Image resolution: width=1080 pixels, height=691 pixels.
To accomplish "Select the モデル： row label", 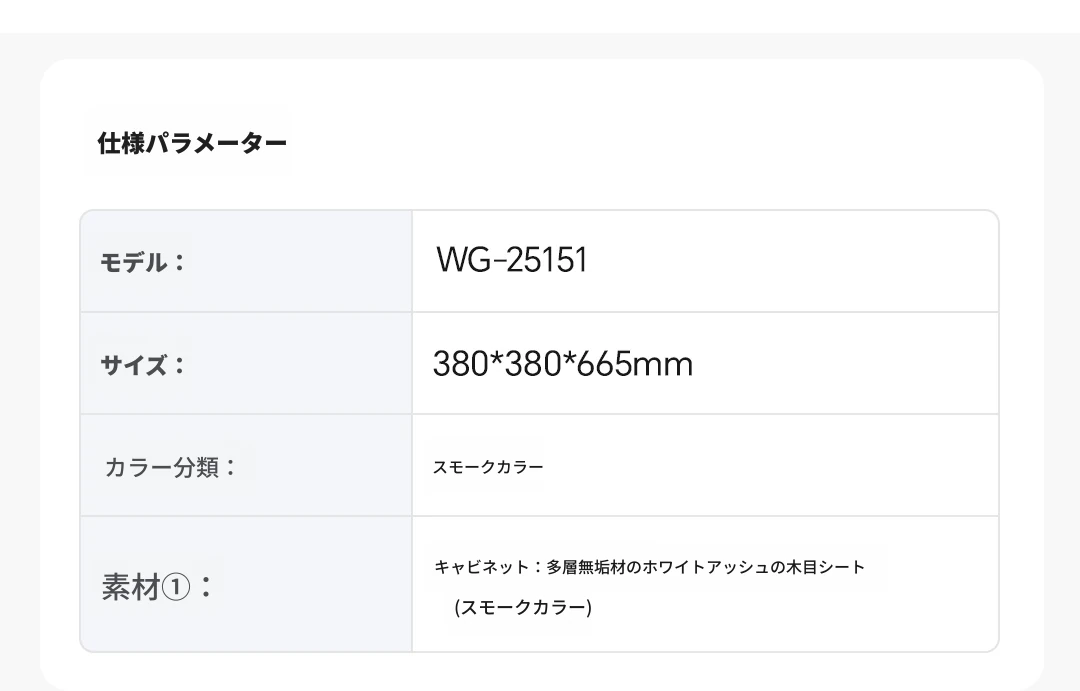I will tap(143, 263).
